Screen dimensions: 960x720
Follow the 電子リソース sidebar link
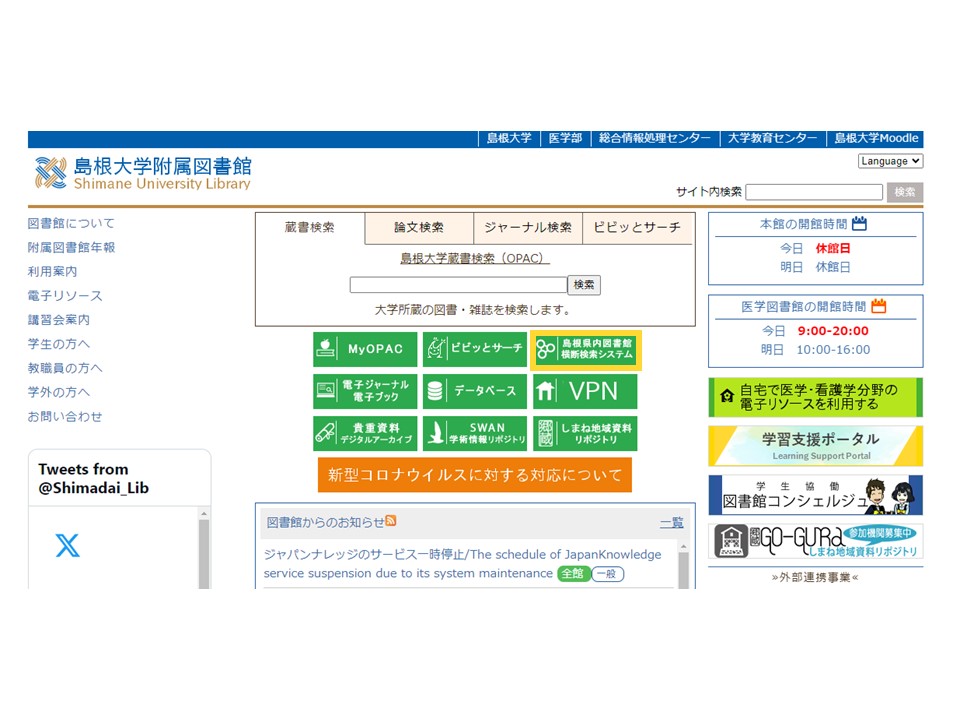point(65,296)
